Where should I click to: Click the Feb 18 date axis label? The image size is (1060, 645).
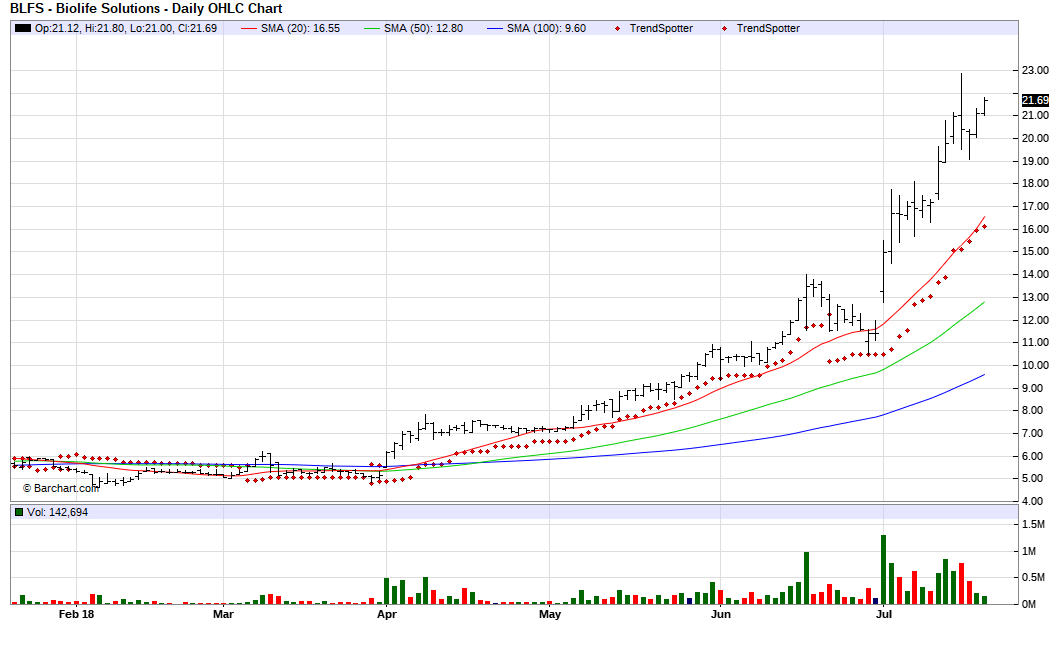[76, 614]
